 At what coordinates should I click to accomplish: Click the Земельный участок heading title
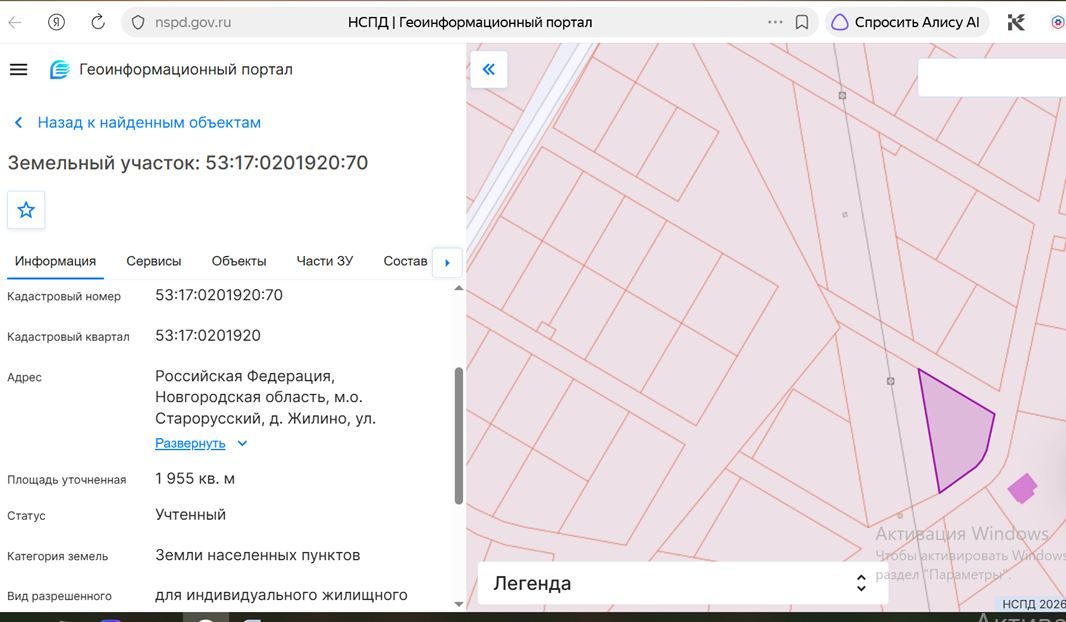click(188, 163)
